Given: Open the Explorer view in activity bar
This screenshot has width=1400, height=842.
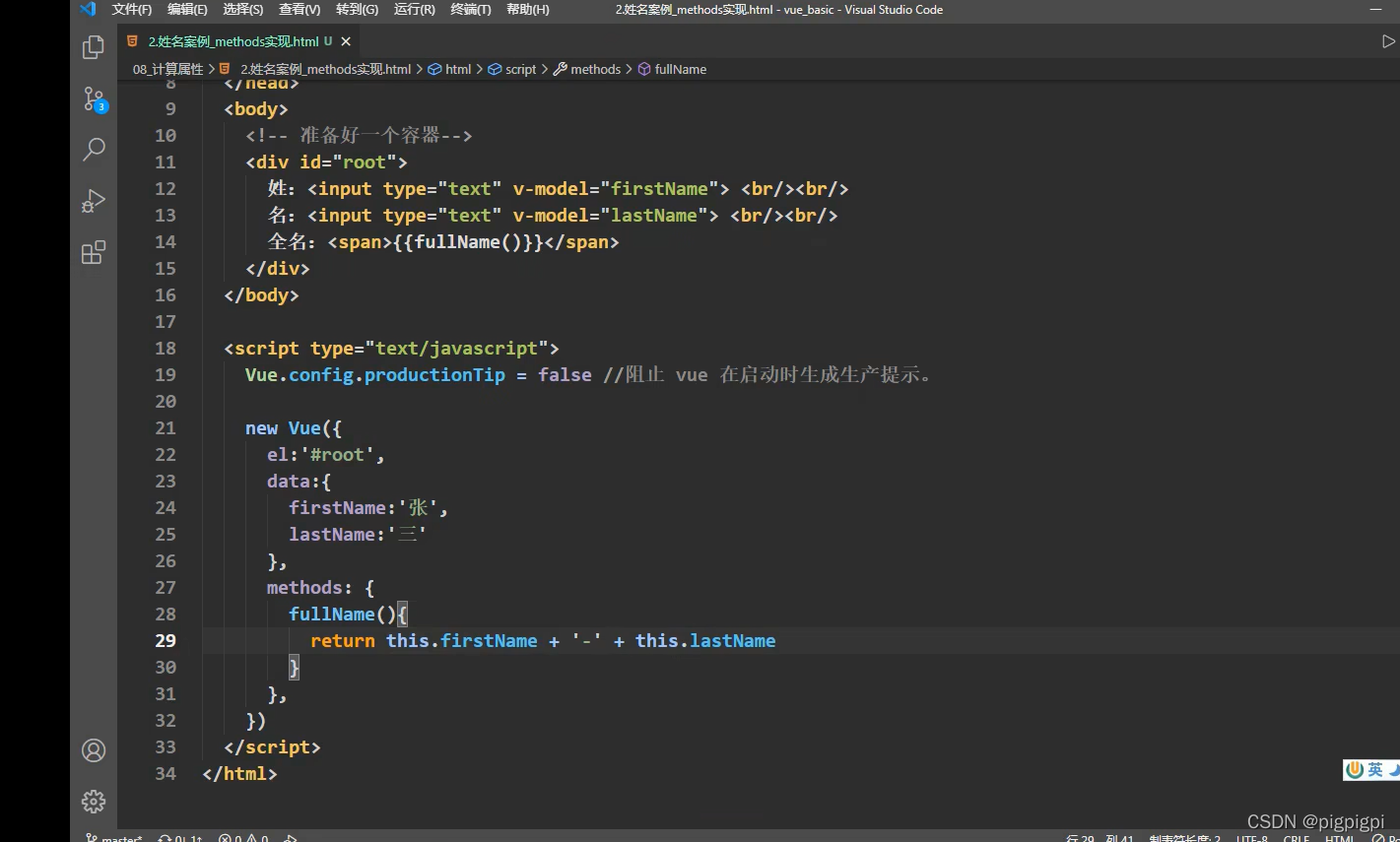Looking at the screenshot, I should 94,47.
